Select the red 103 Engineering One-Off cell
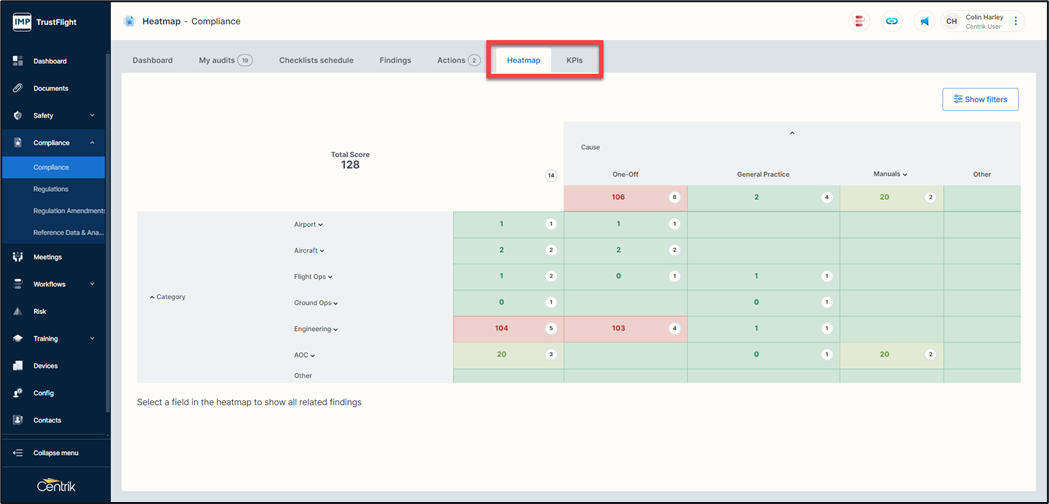Image resolution: width=1049 pixels, height=504 pixels. pyautogui.click(x=619, y=328)
